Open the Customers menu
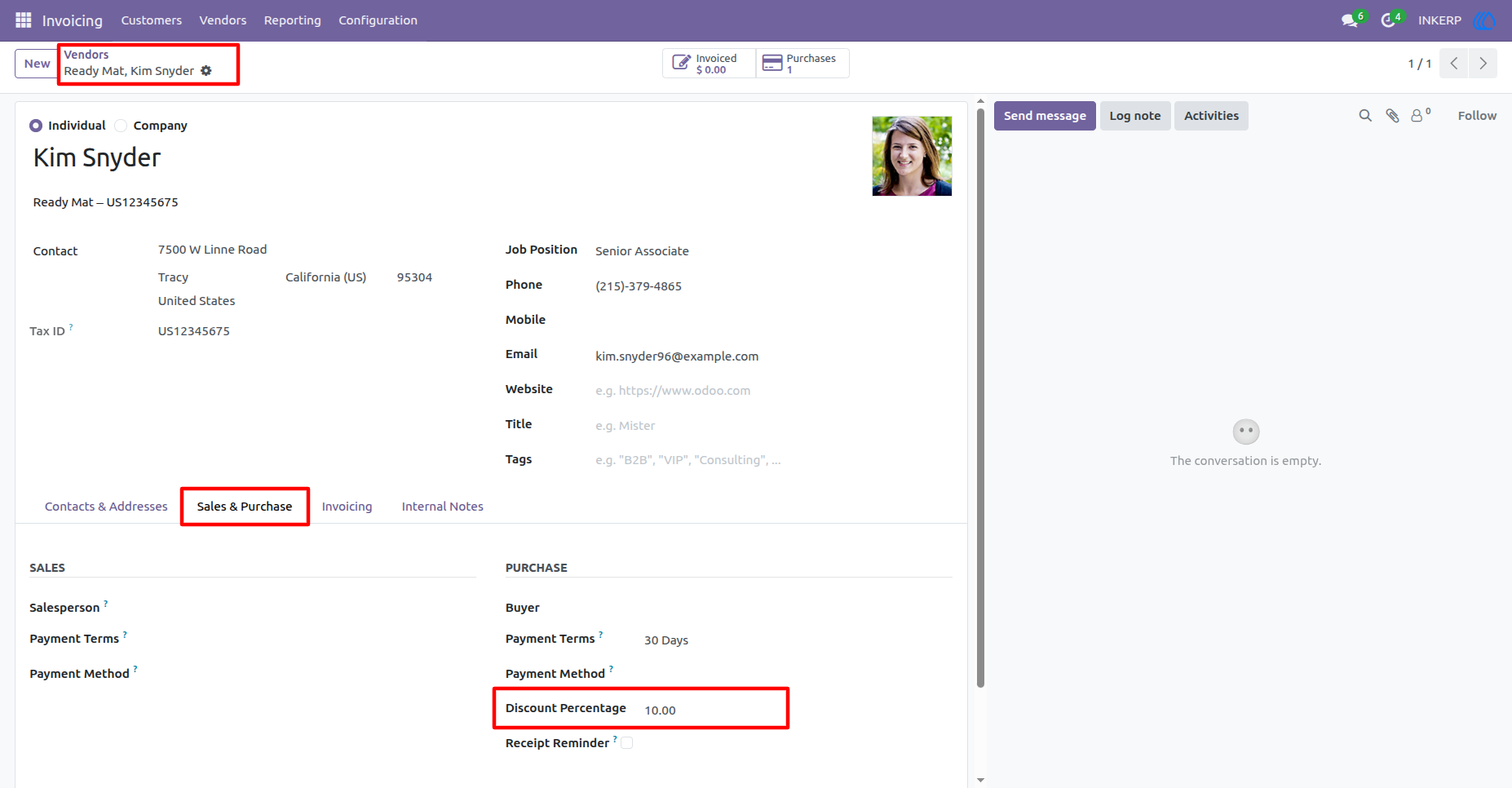Image resolution: width=1512 pixels, height=788 pixels. pos(152,20)
